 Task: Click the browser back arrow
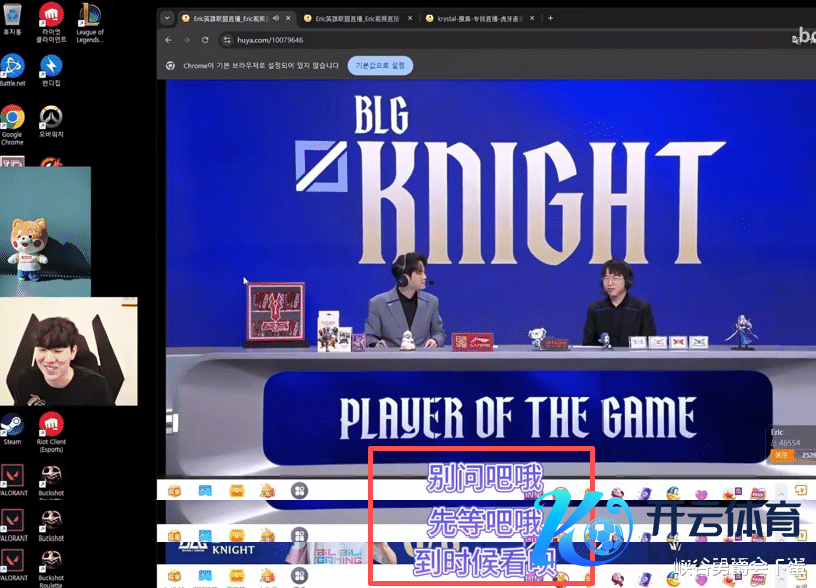pos(168,39)
